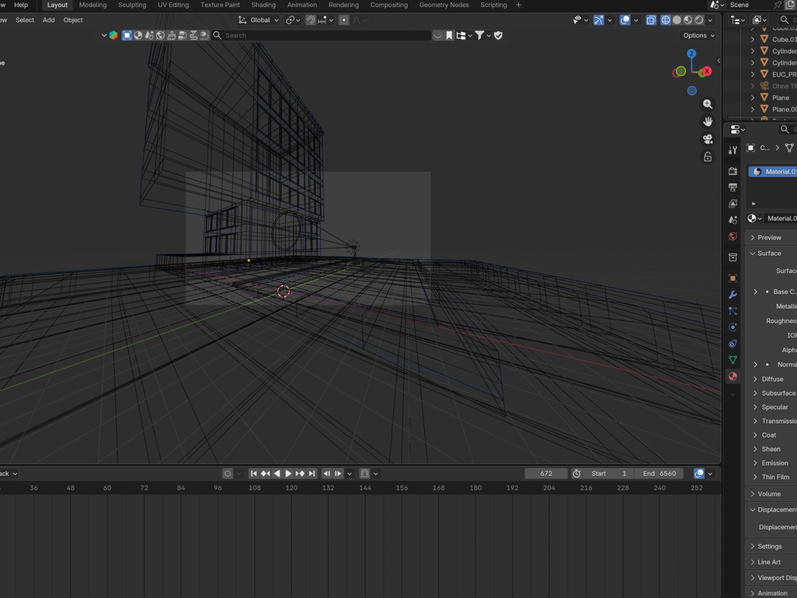Switch to the UV Editing workspace tab
797x598 pixels.
pos(173,5)
